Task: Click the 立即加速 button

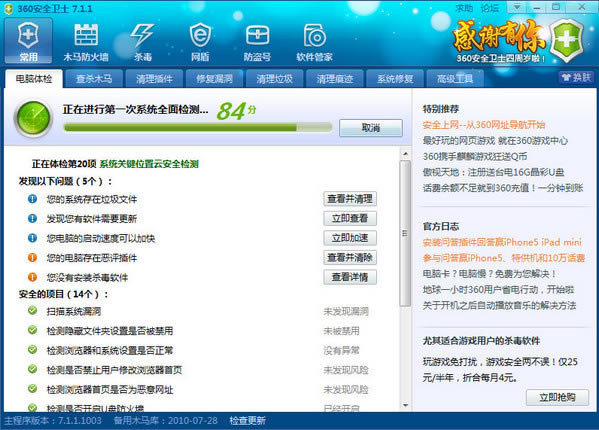Action: (350, 238)
